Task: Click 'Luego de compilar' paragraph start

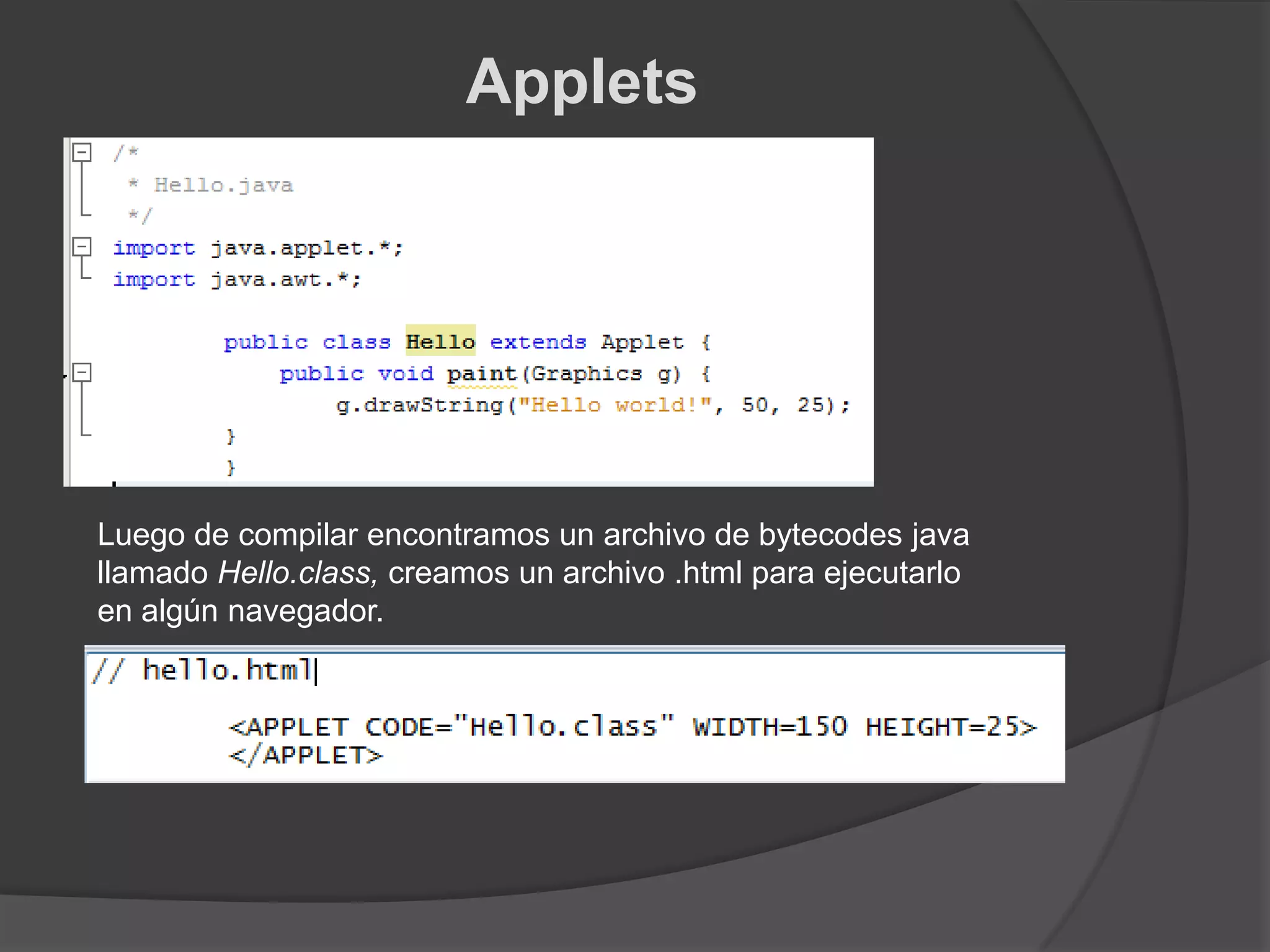Action: coord(228,535)
